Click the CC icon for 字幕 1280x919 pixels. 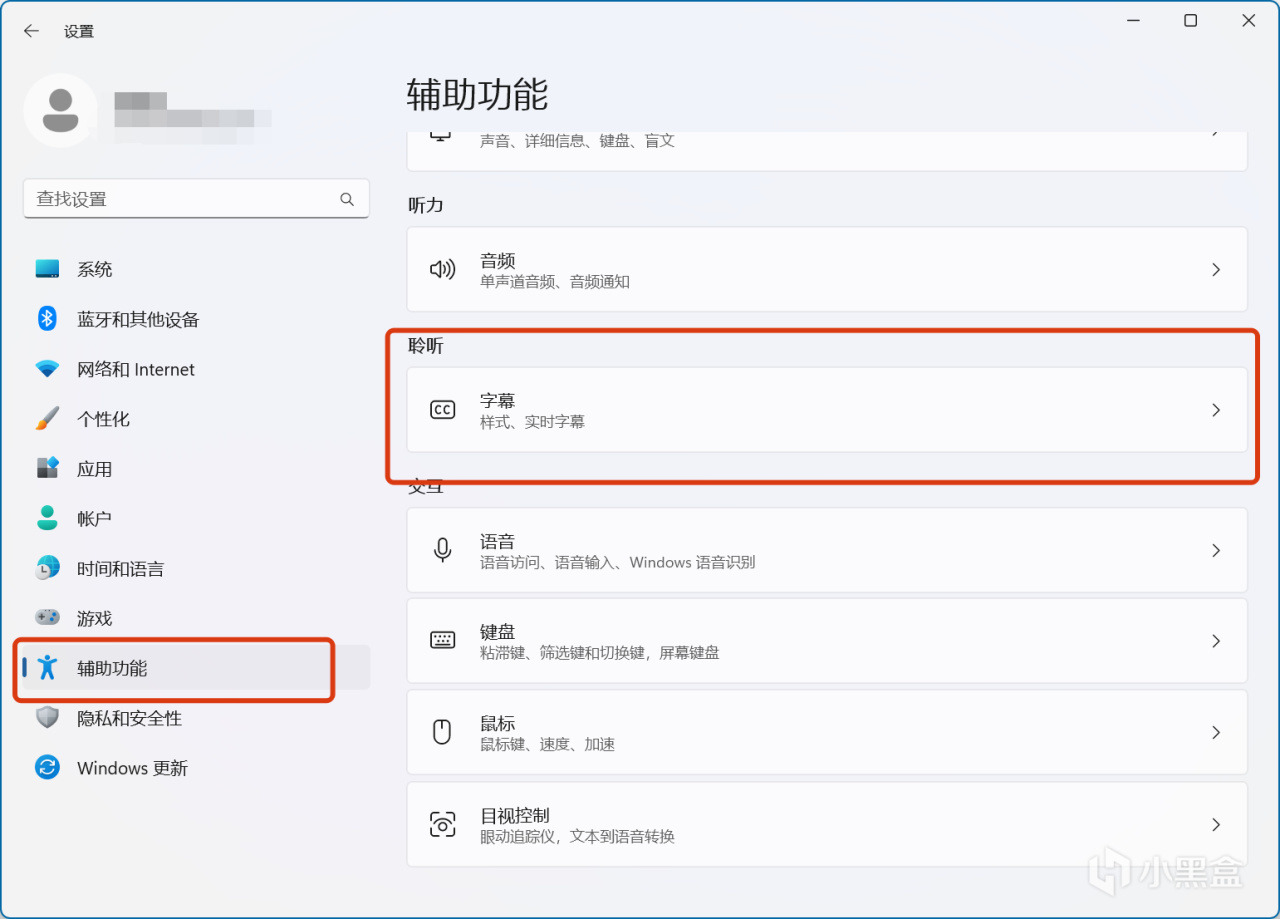point(442,410)
